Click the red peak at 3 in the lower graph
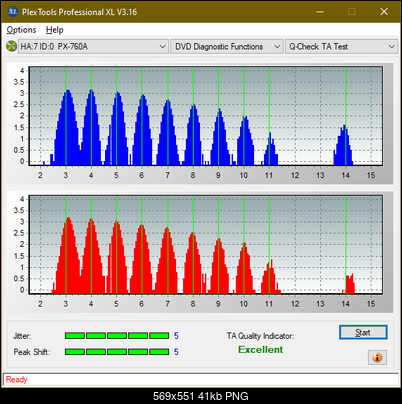This screenshot has width=402, height=404. point(68,255)
